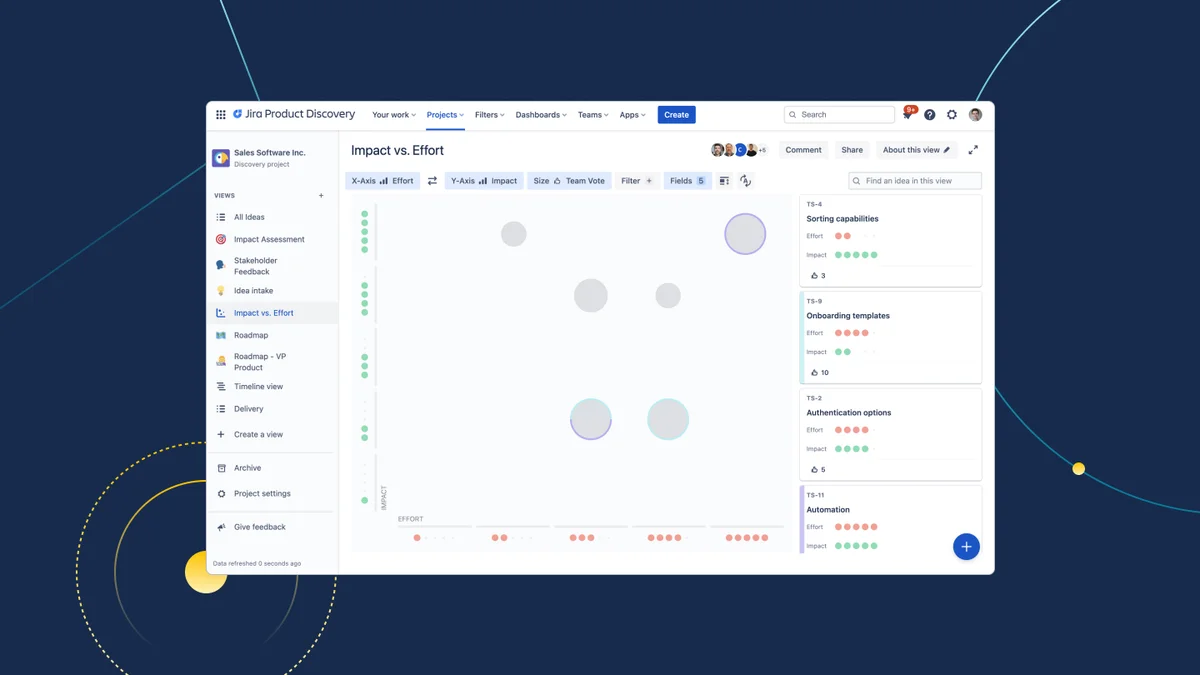This screenshot has height=675, width=1200.
Task: Open the notifications bell icon
Action: [x=907, y=114]
